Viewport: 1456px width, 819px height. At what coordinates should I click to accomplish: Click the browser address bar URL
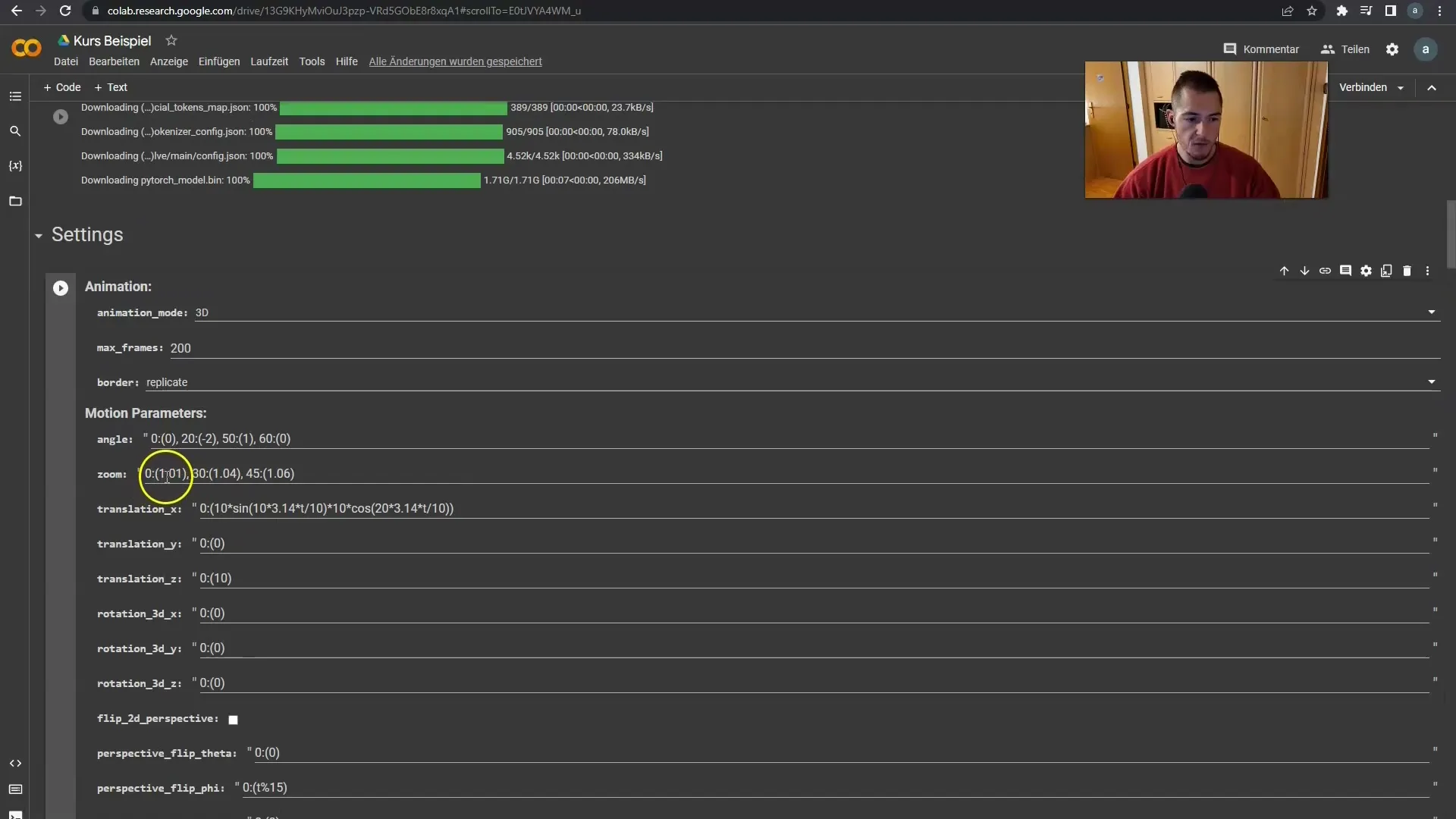[x=344, y=11]
